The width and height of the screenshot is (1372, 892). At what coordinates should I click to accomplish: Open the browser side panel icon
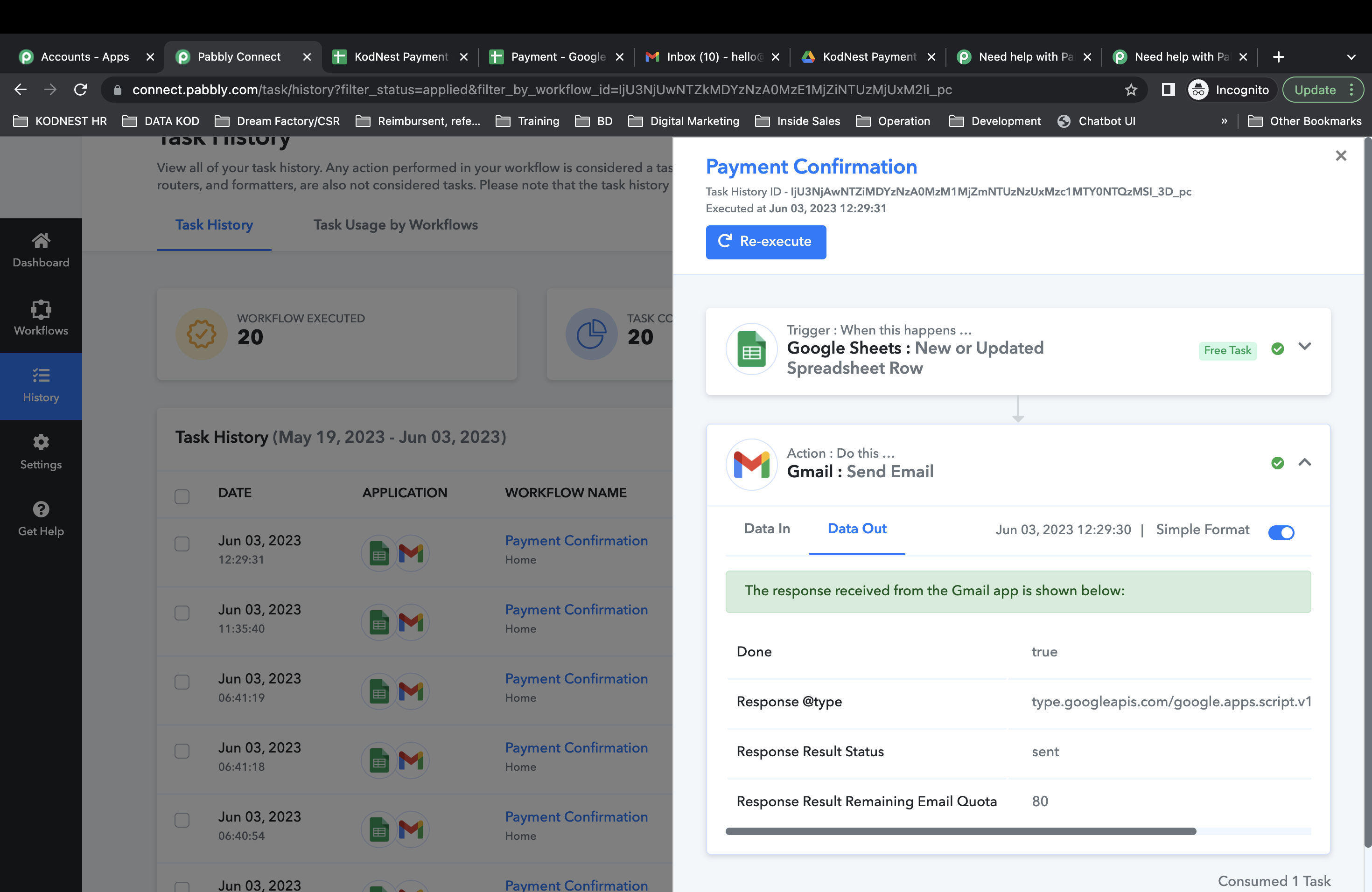coord(1169,89)
